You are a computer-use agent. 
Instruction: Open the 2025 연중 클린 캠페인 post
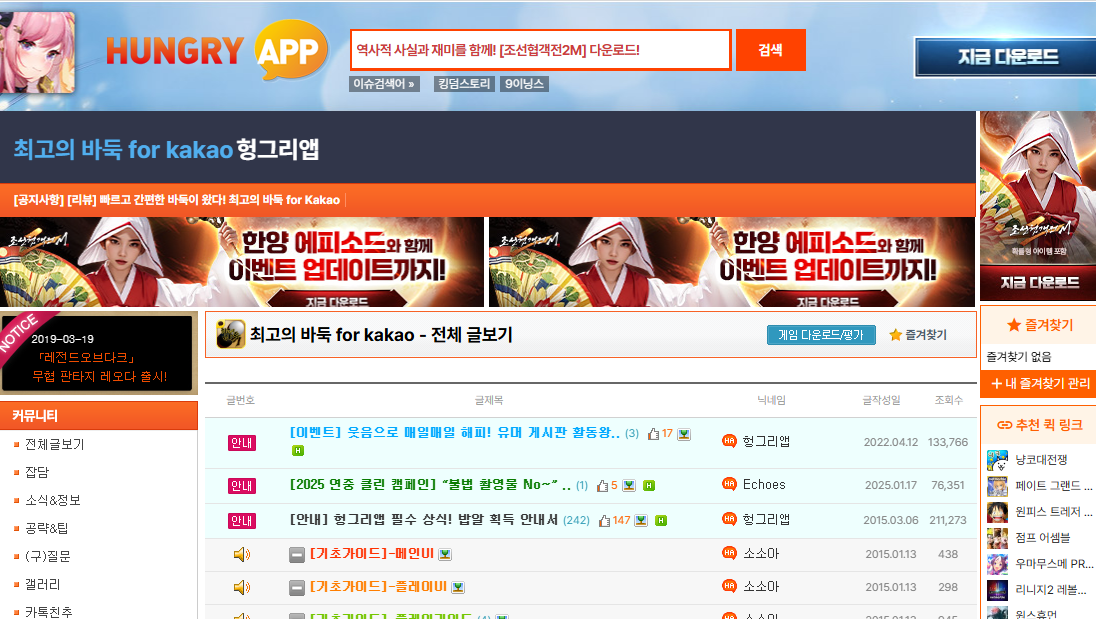click(430, 484)
